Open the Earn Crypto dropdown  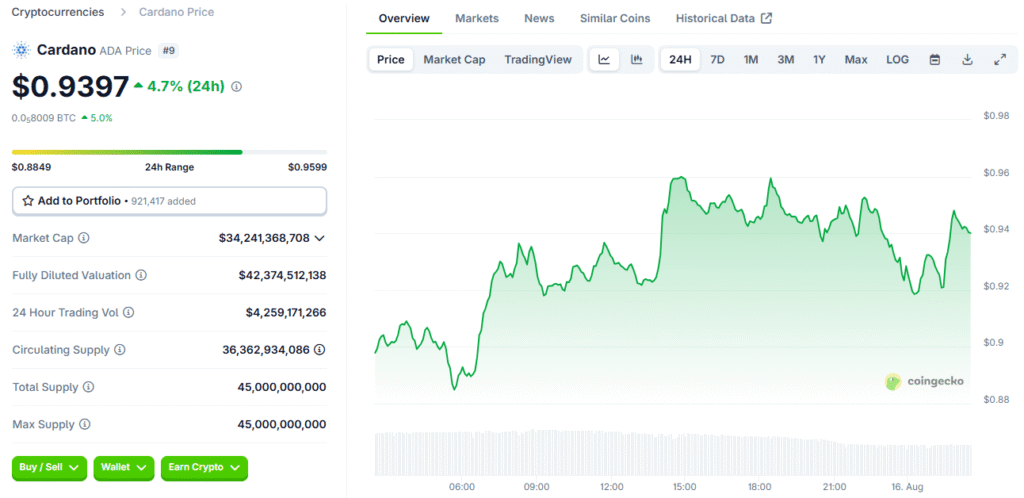pyautogui.click(x=204, y=468)
